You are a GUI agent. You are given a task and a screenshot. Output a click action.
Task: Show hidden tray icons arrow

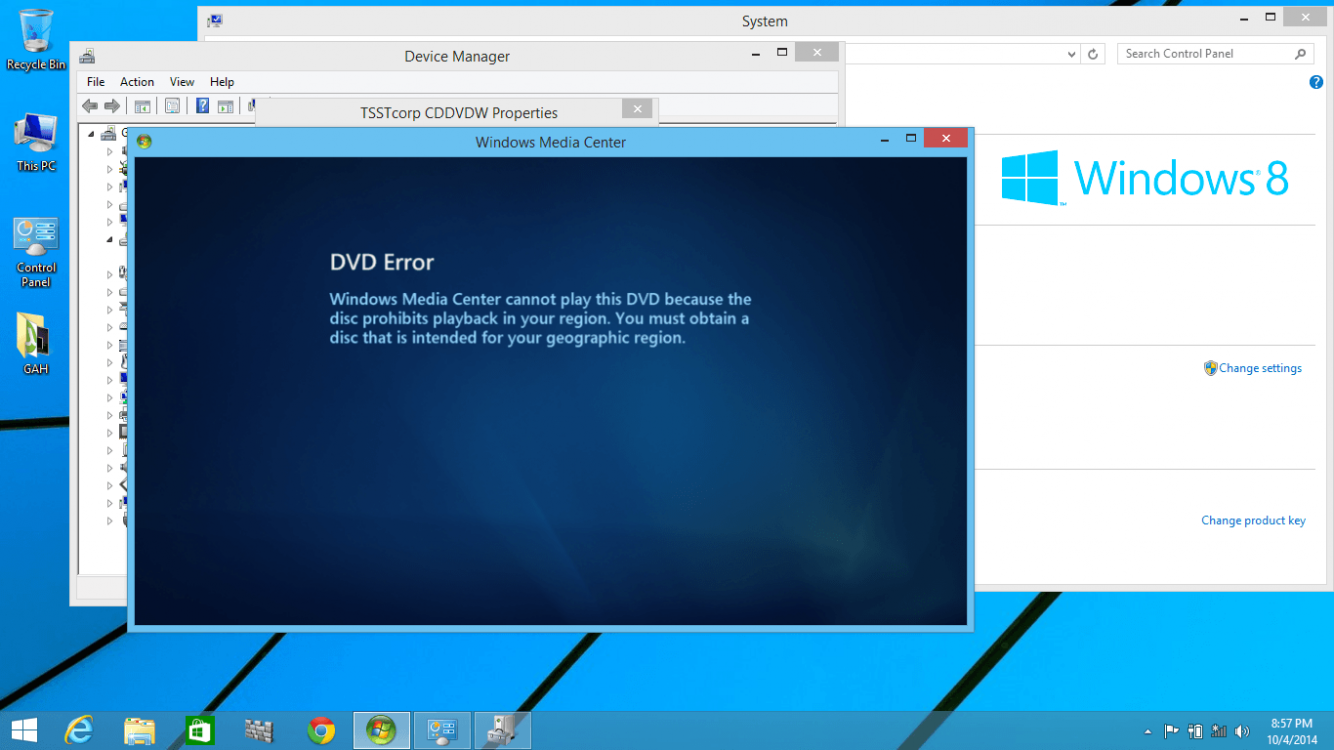1147,732
